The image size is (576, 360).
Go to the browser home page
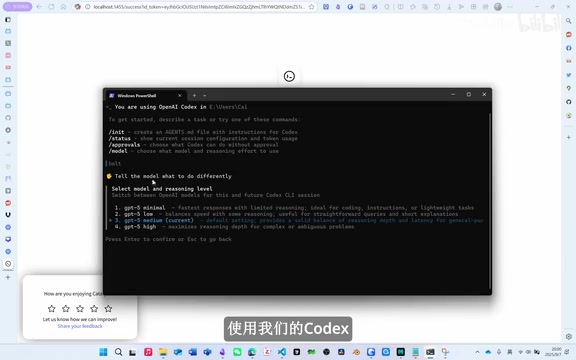tap(63, 7)
